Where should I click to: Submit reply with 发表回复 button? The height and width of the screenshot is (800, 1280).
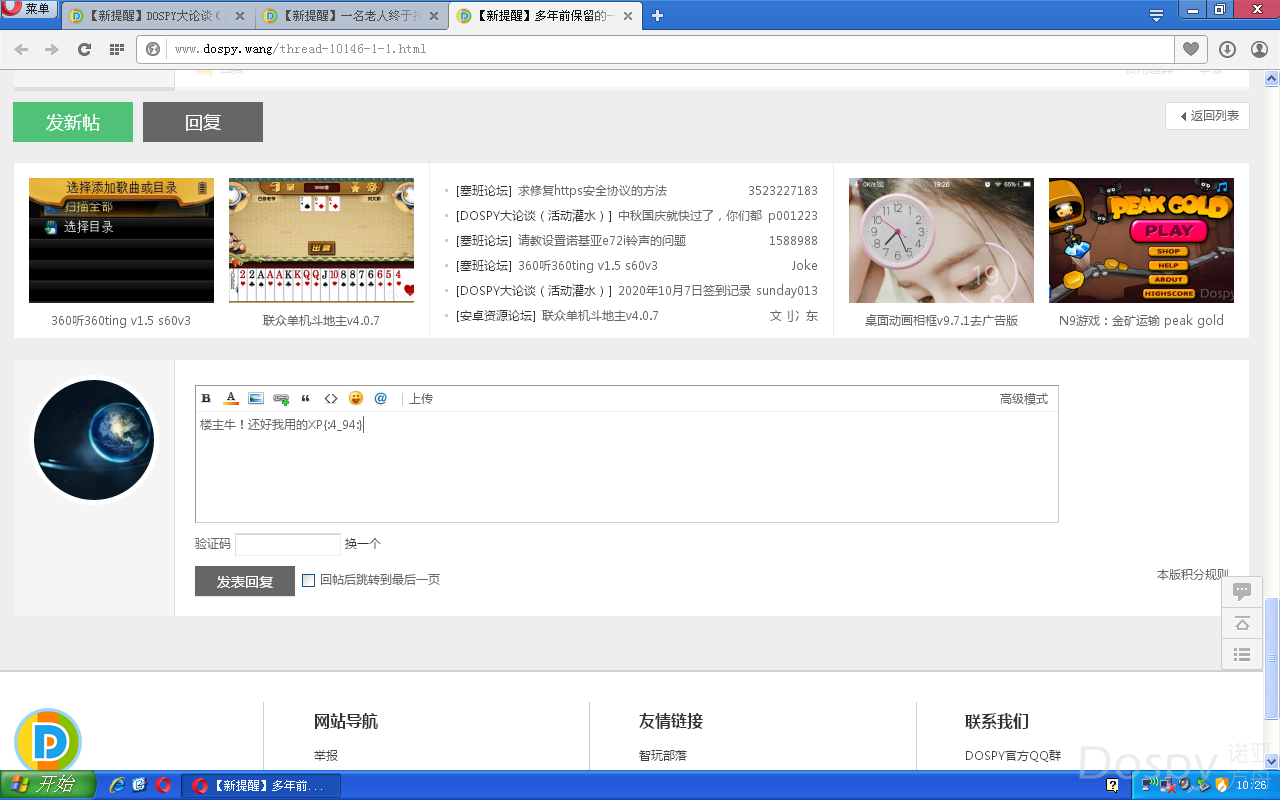pos(245,581)
